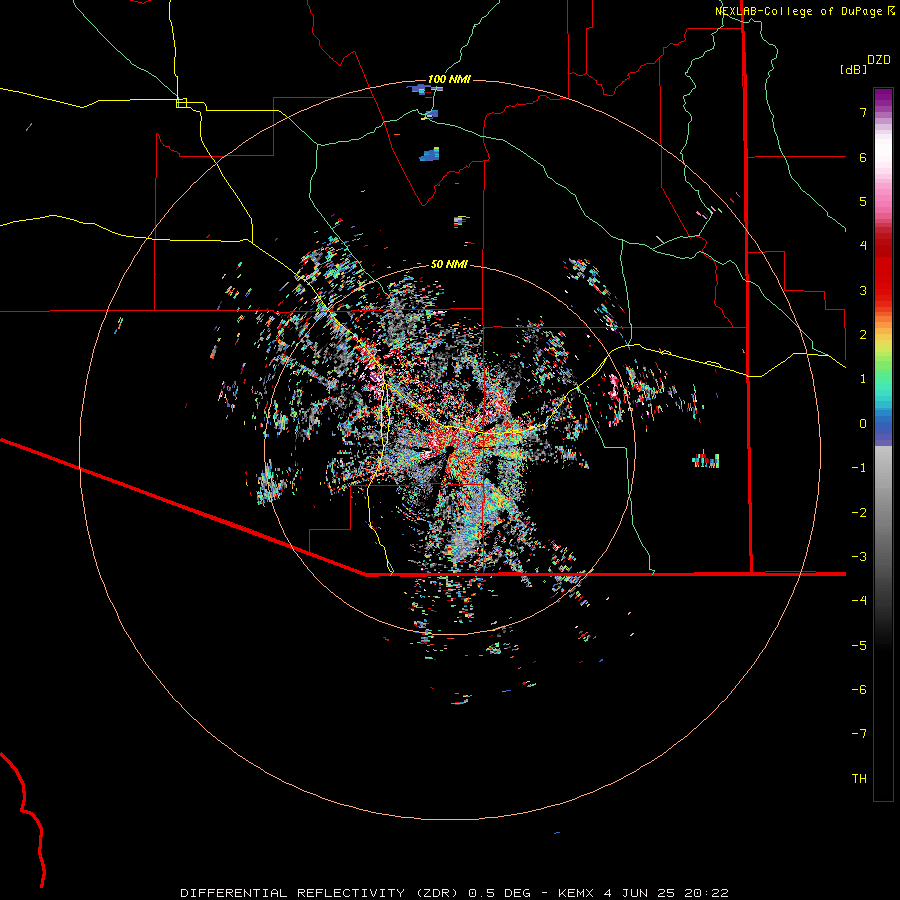The height and width of the screenshot is (900, 900).
Task: Click the -1 value on the ZDR scale
Action: coord(859,468)
